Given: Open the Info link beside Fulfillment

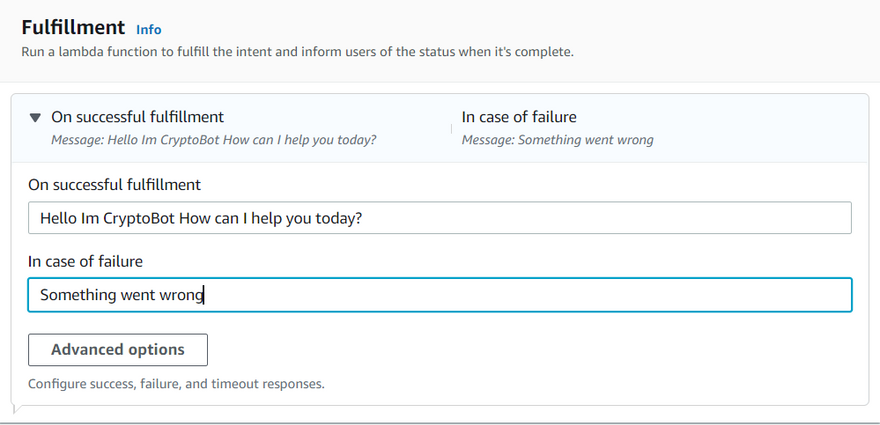Looking at the screenshot, I should tap(148, 30).
